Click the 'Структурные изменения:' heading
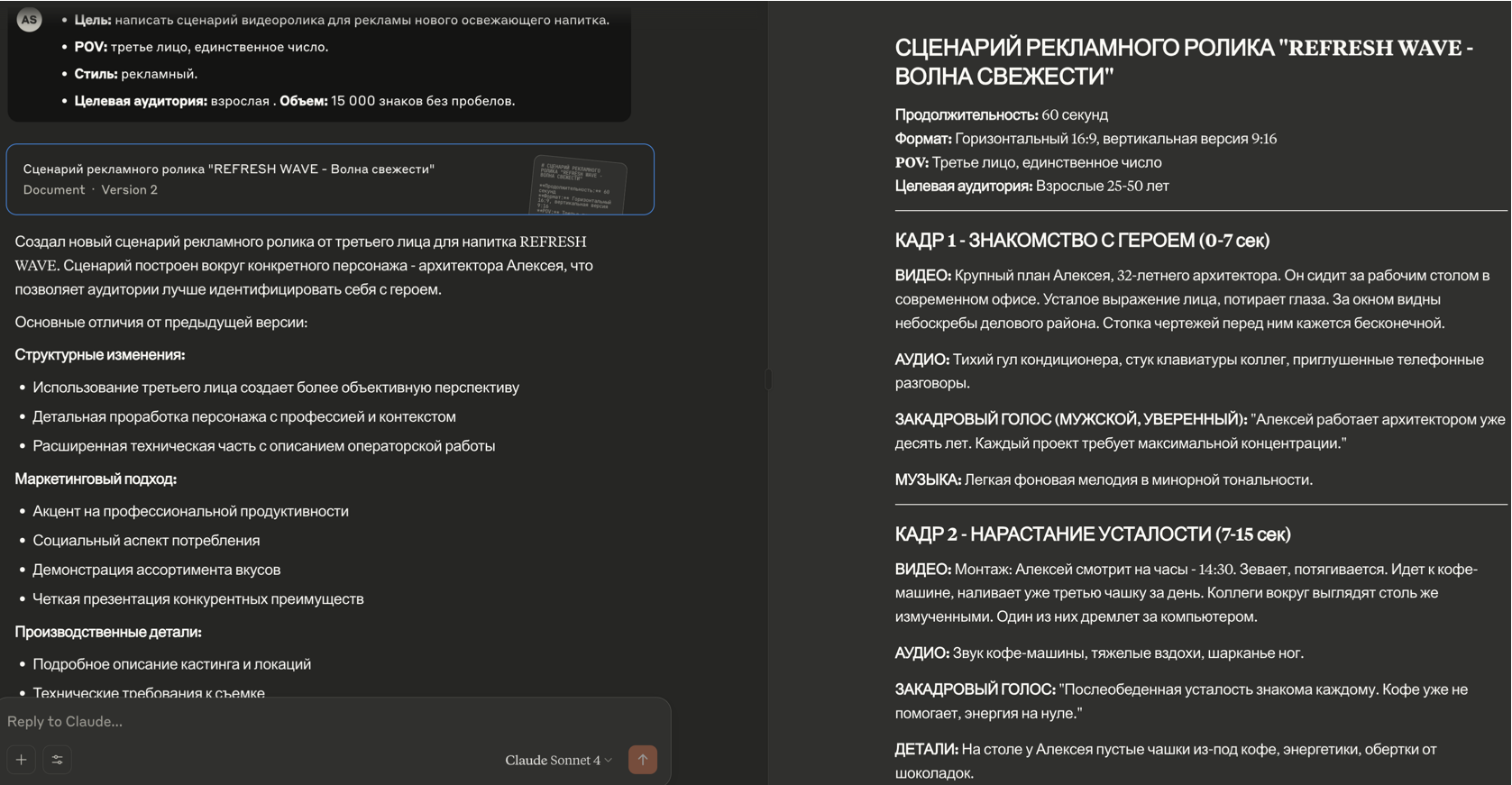Screen dimensions: 1512x785 [100, 355]
